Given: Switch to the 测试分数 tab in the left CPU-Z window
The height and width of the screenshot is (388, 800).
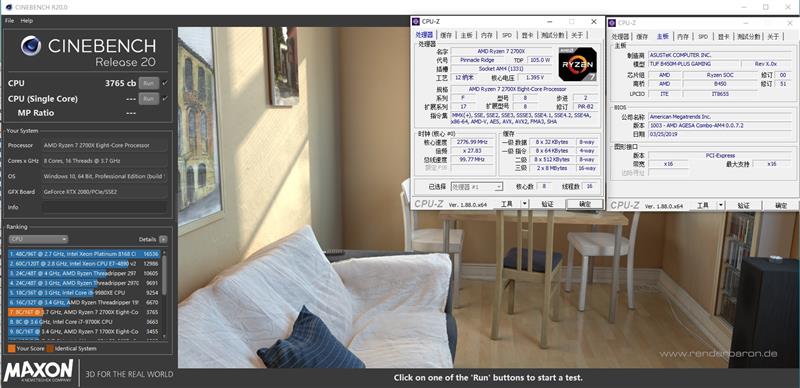Looking at the screenshot, I should pos(553,35).
